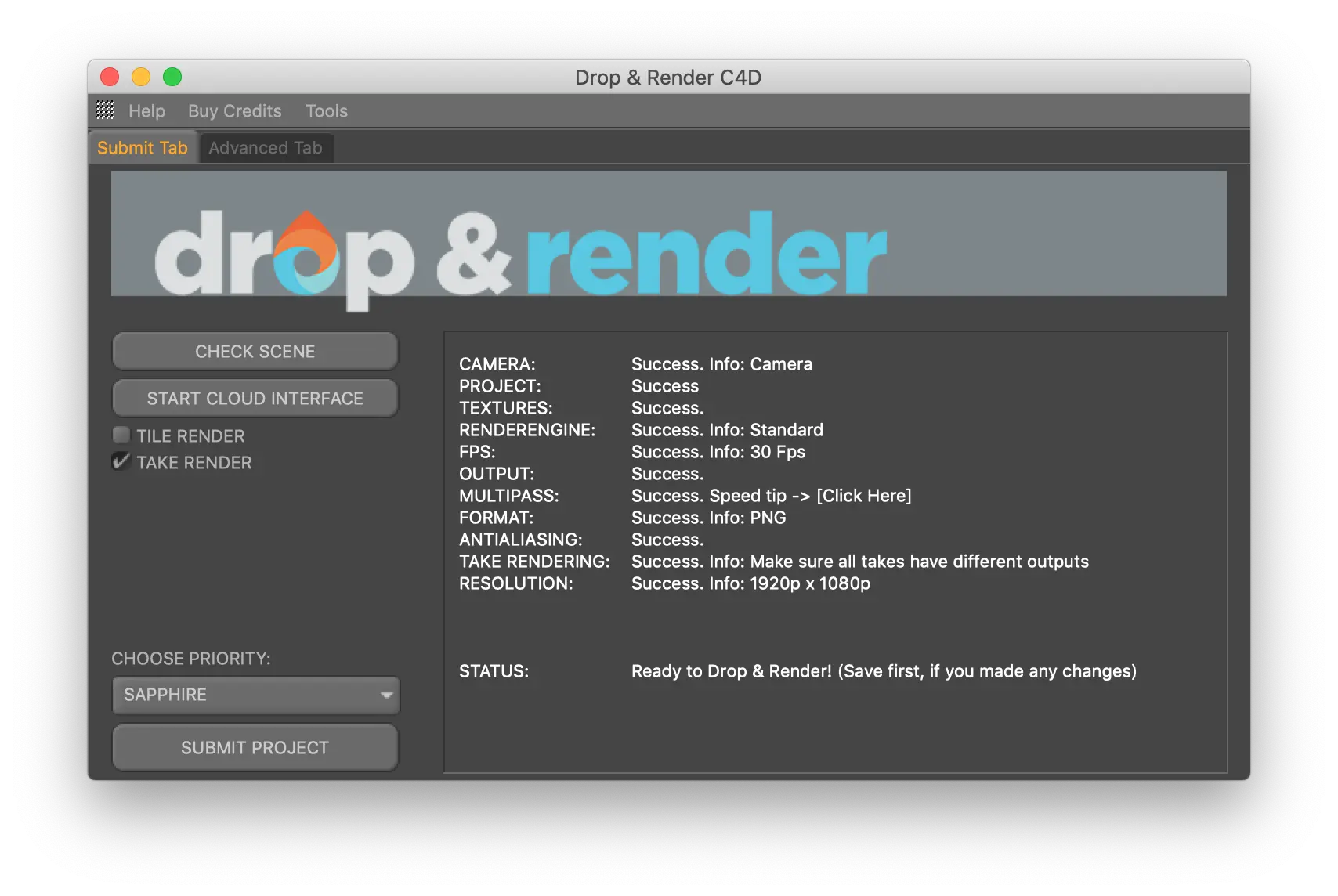The width and height of the screenshot is (1338, 896).
Task: Select the Submit Tab
Action: point(143,148)
